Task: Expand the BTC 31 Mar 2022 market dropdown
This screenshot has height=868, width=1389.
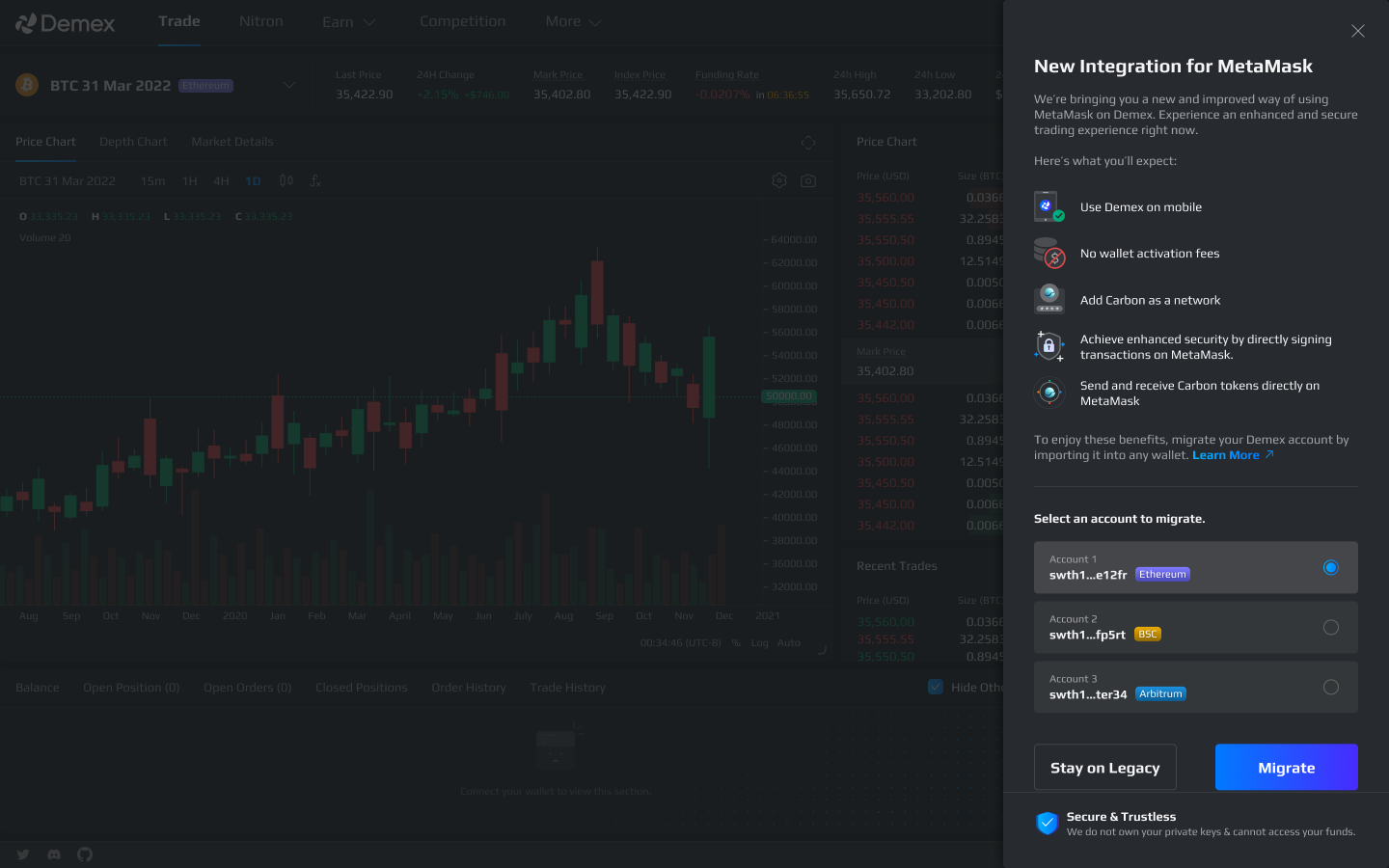Action: pos(288,86)
